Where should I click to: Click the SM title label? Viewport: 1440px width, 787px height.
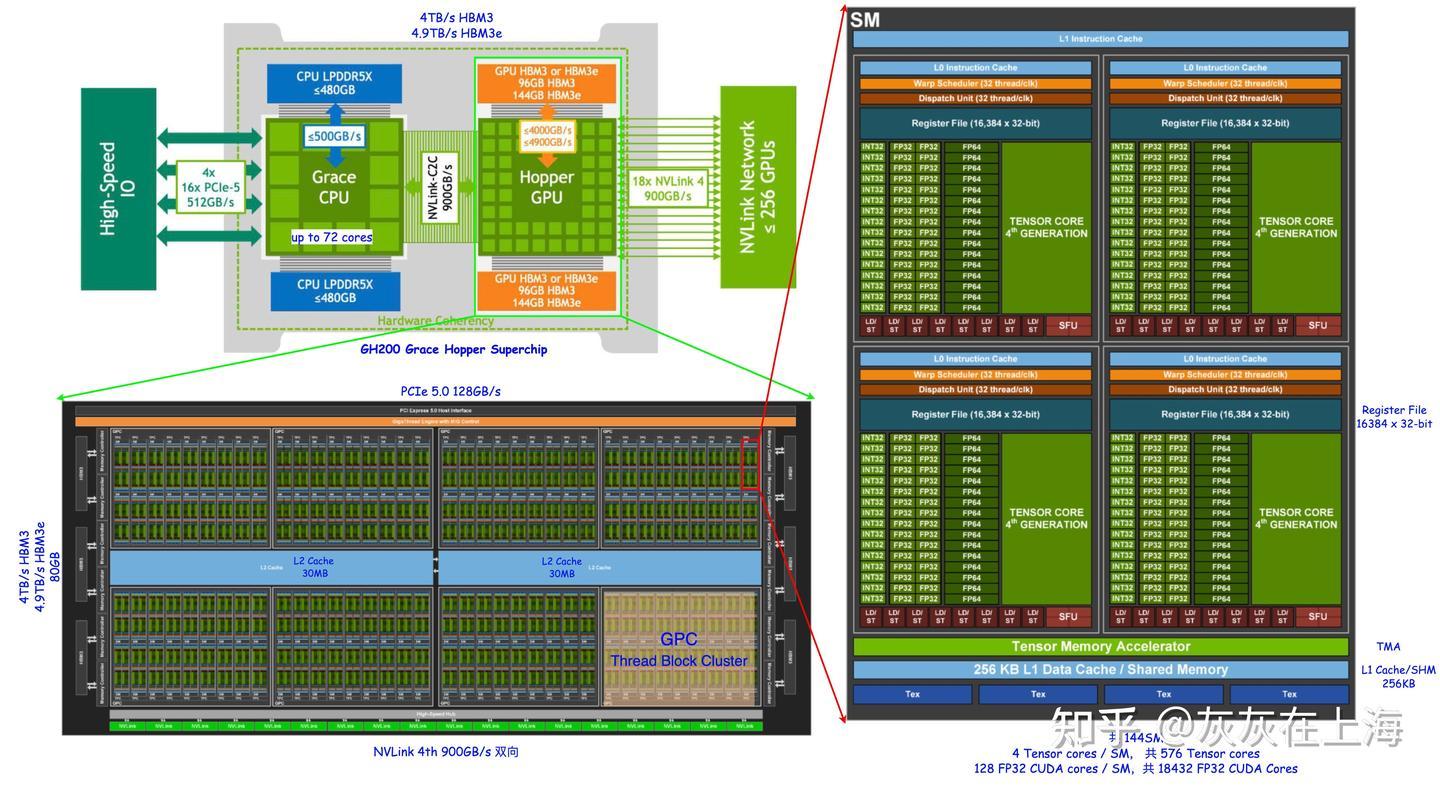click(x=865, y=19)
